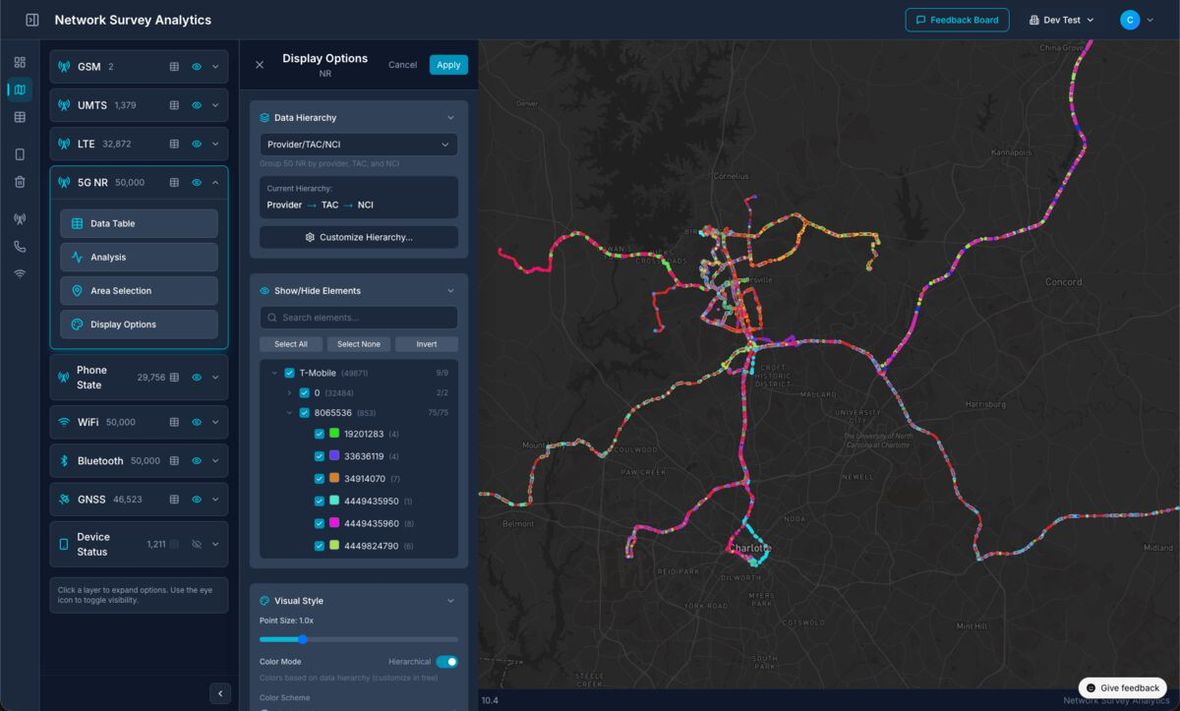Click Cancel in Display Options

coord(403,65)
